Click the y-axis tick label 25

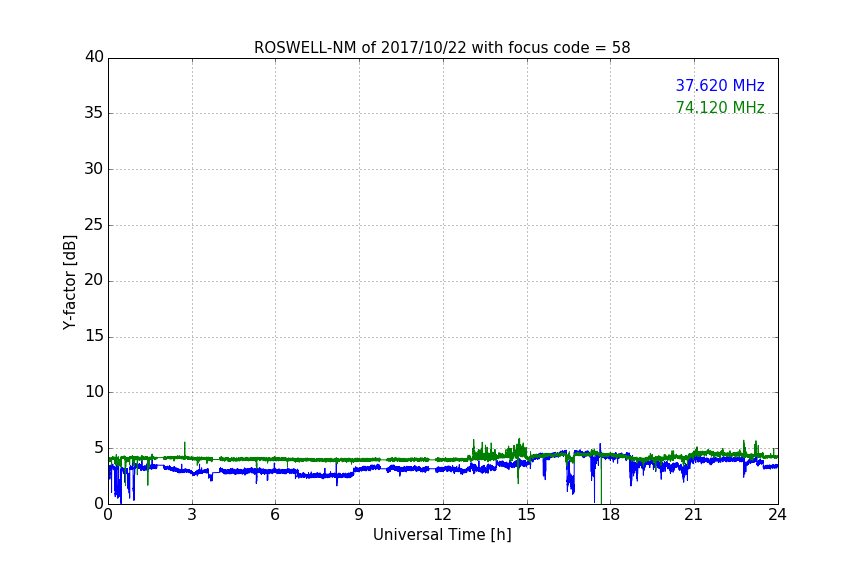(94, 224)
